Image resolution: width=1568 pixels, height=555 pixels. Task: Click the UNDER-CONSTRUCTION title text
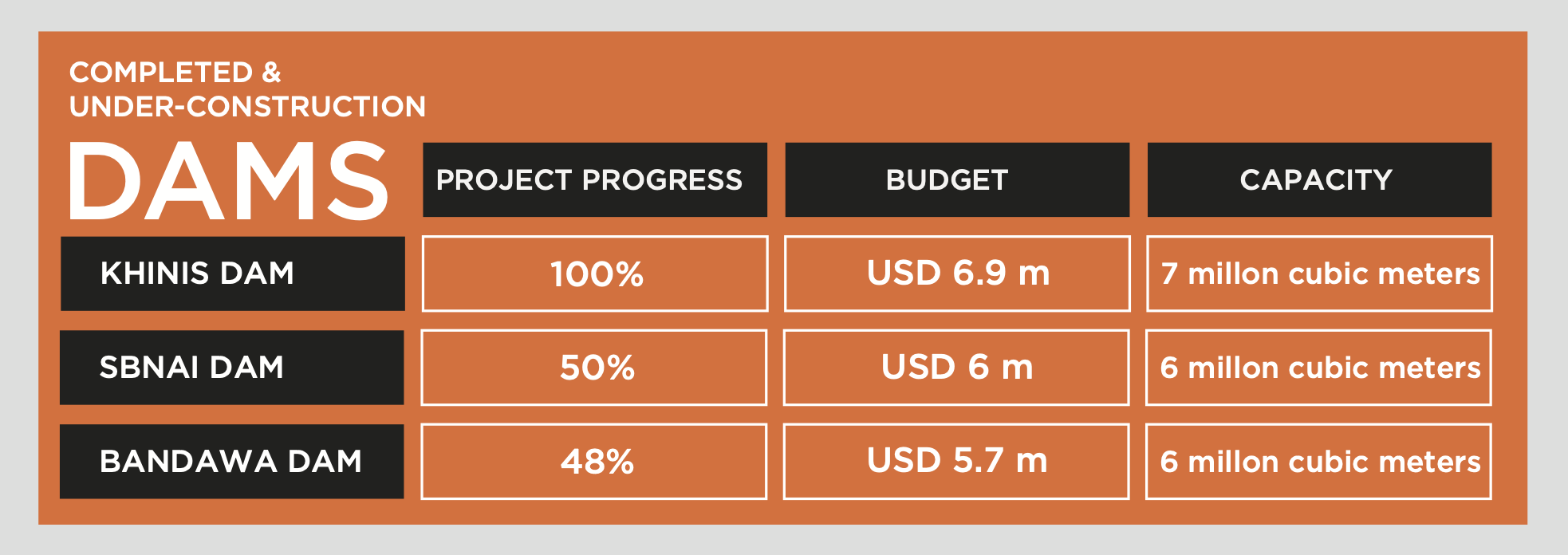click(247, 107)
